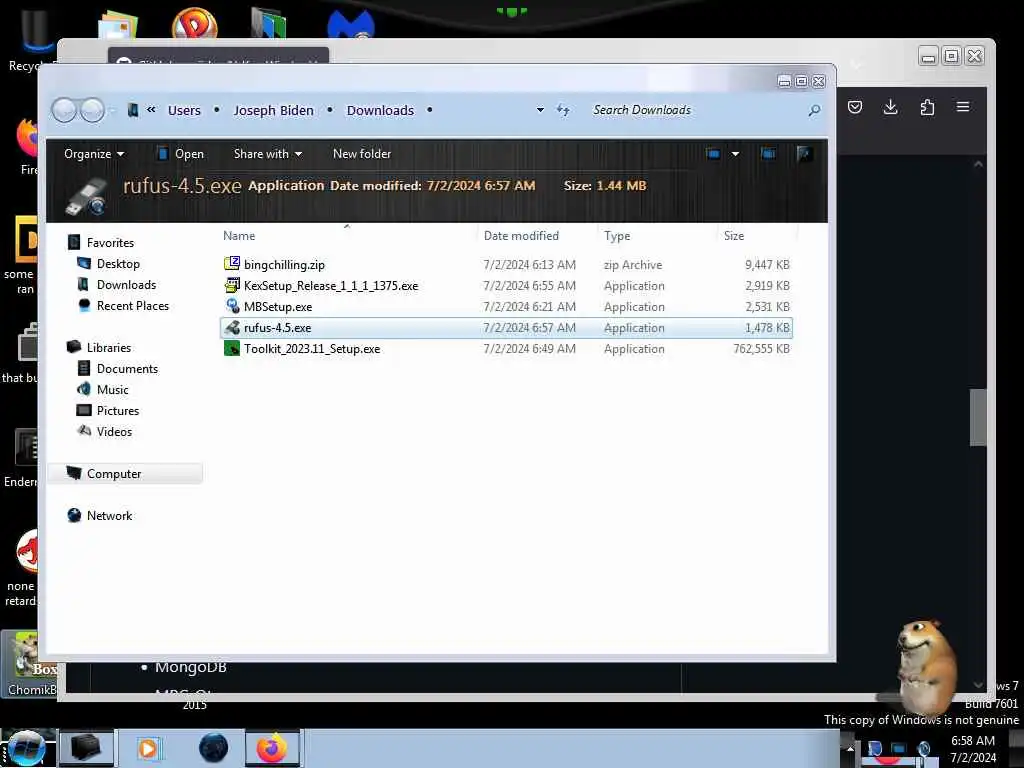The width and height of the screenshot is (1024, 768).
Task: Sort by the Name column header
Action: [239, 236]
